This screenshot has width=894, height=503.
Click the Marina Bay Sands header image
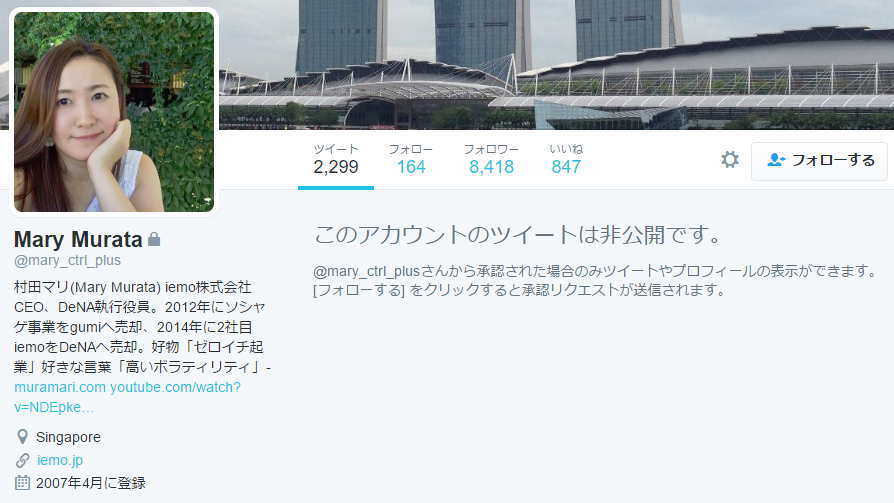tap(556, 64)
